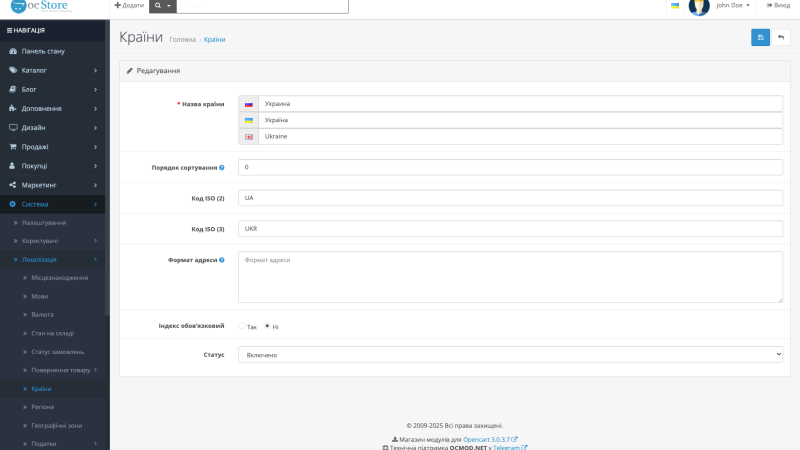Click the Opencart 3.0.3.7 footer link

pos(490,439)
